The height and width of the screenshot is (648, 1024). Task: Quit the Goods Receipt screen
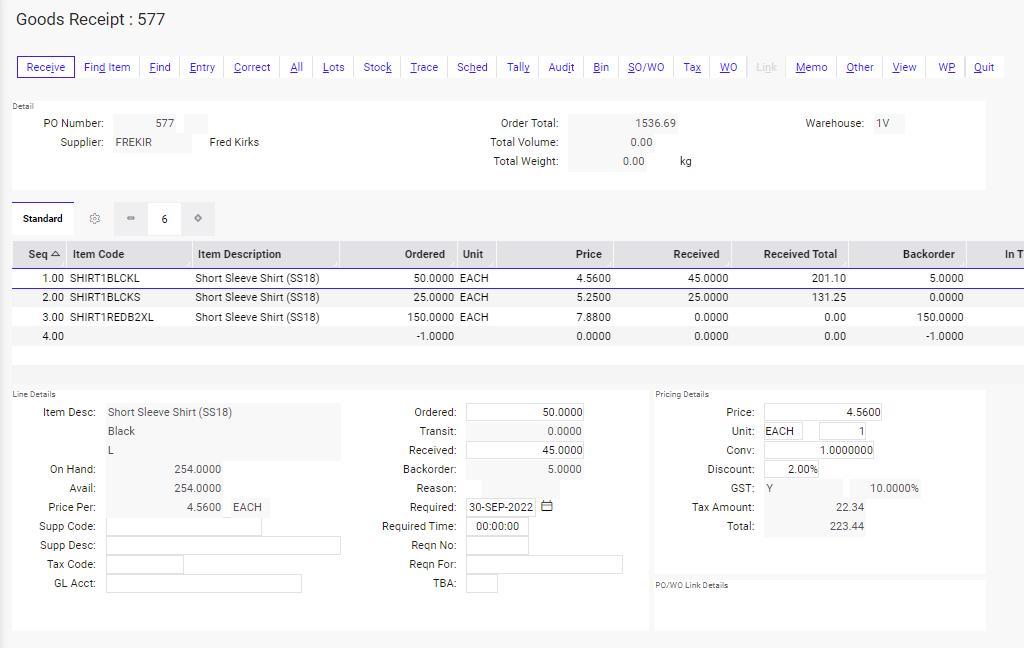[984, 67]
